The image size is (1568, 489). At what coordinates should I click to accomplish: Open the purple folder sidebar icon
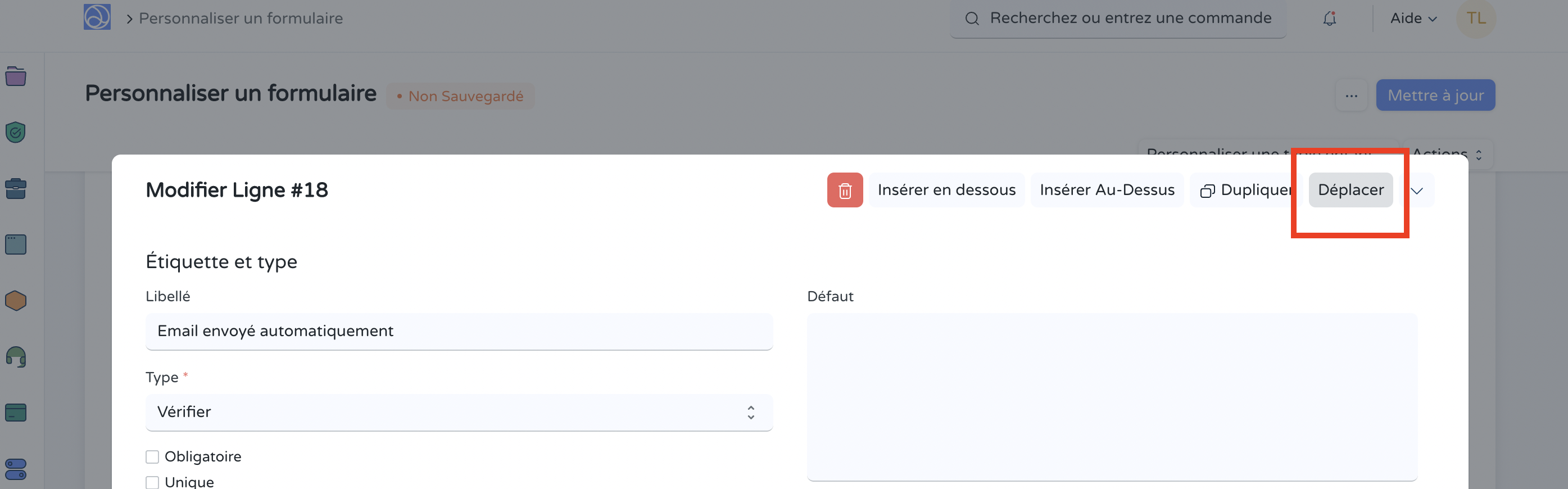tap(16, 76)
